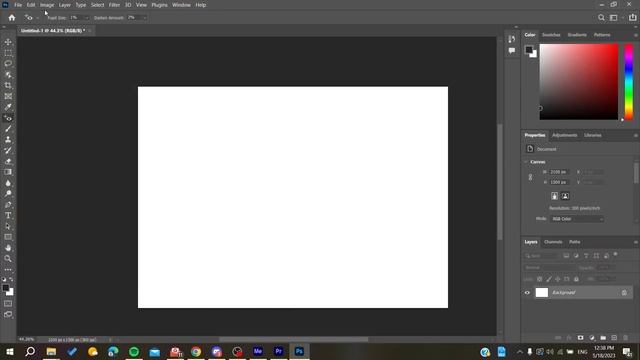Open the Plugins menu

click(159, 5)
